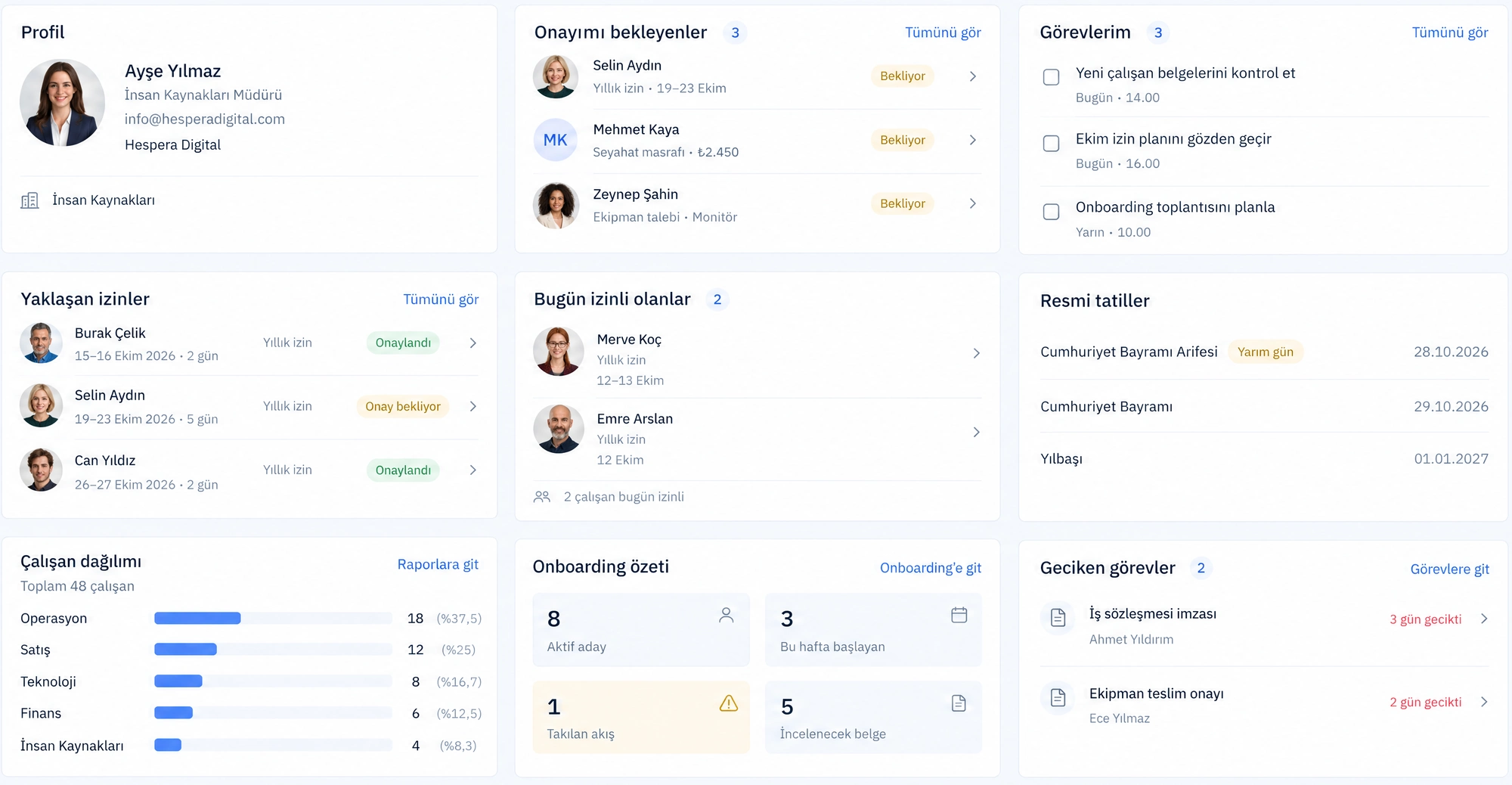Check the Yeni çalışan belgelerini kontrol et task
Image resolution: width=1512 pixels, height=785 pixels.
tap(1051, 77)
